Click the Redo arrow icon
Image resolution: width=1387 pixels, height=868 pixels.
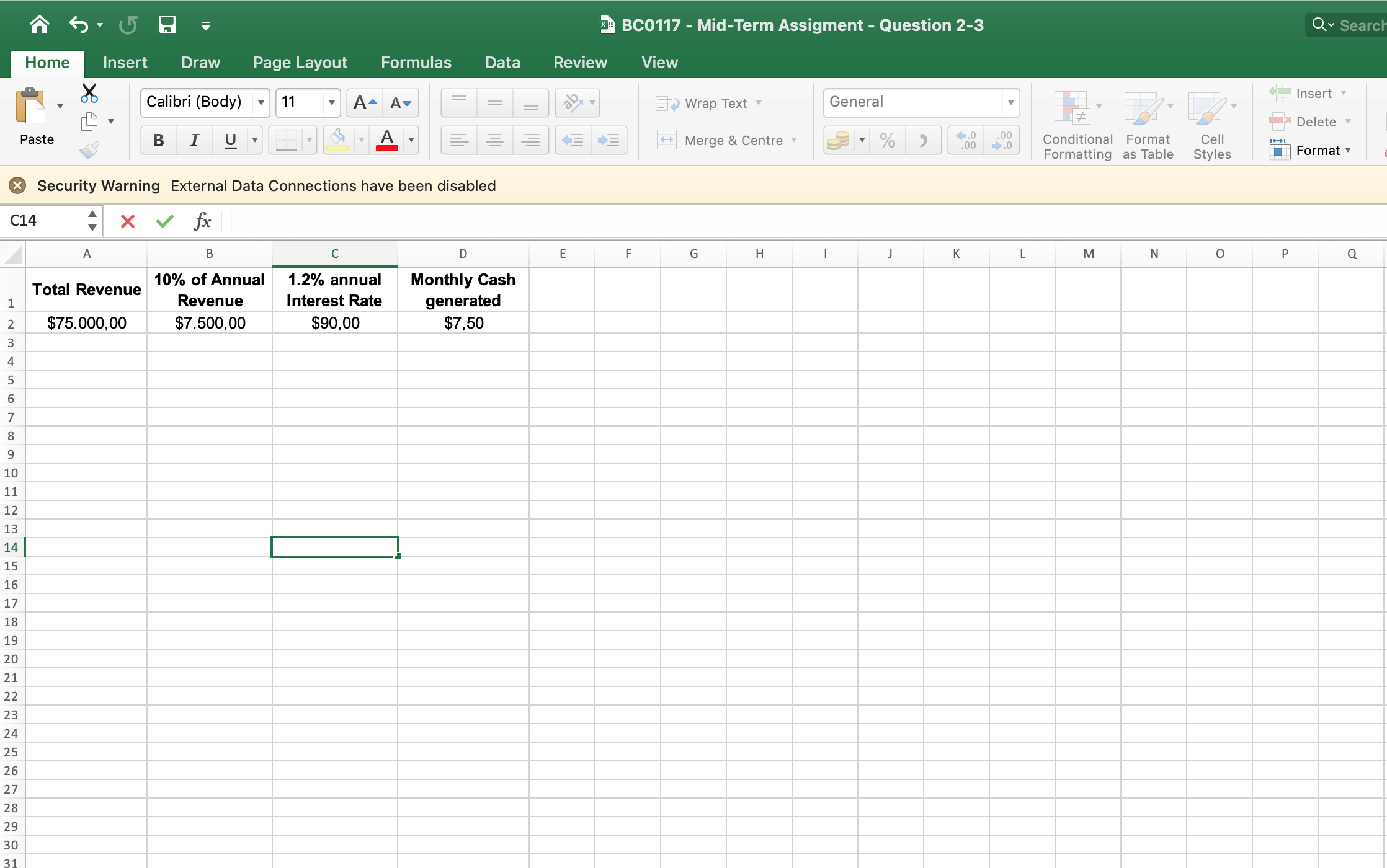point(128,25)
